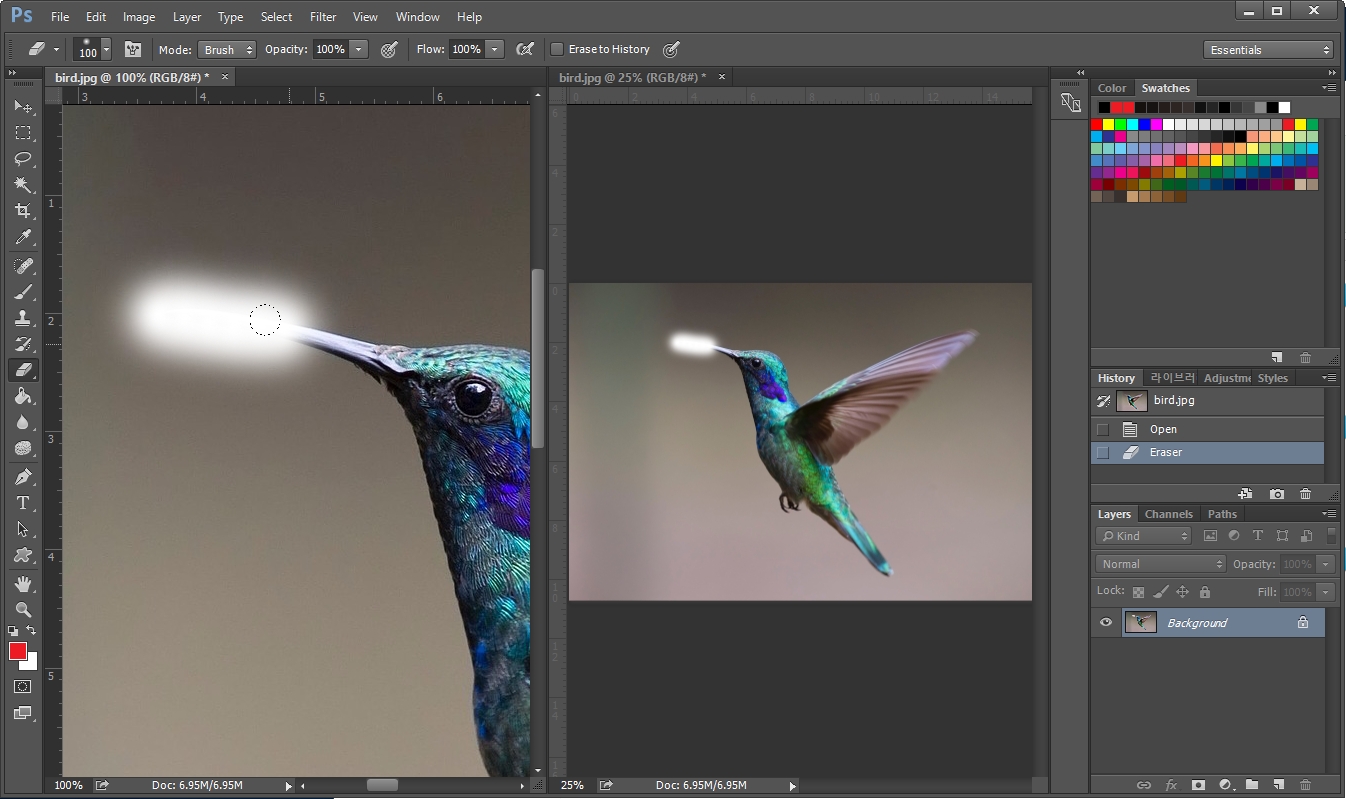This screenshot has height=799, width=1346.
Task: Create new snapshot camera icon in History
Action: pos(1277,494)
